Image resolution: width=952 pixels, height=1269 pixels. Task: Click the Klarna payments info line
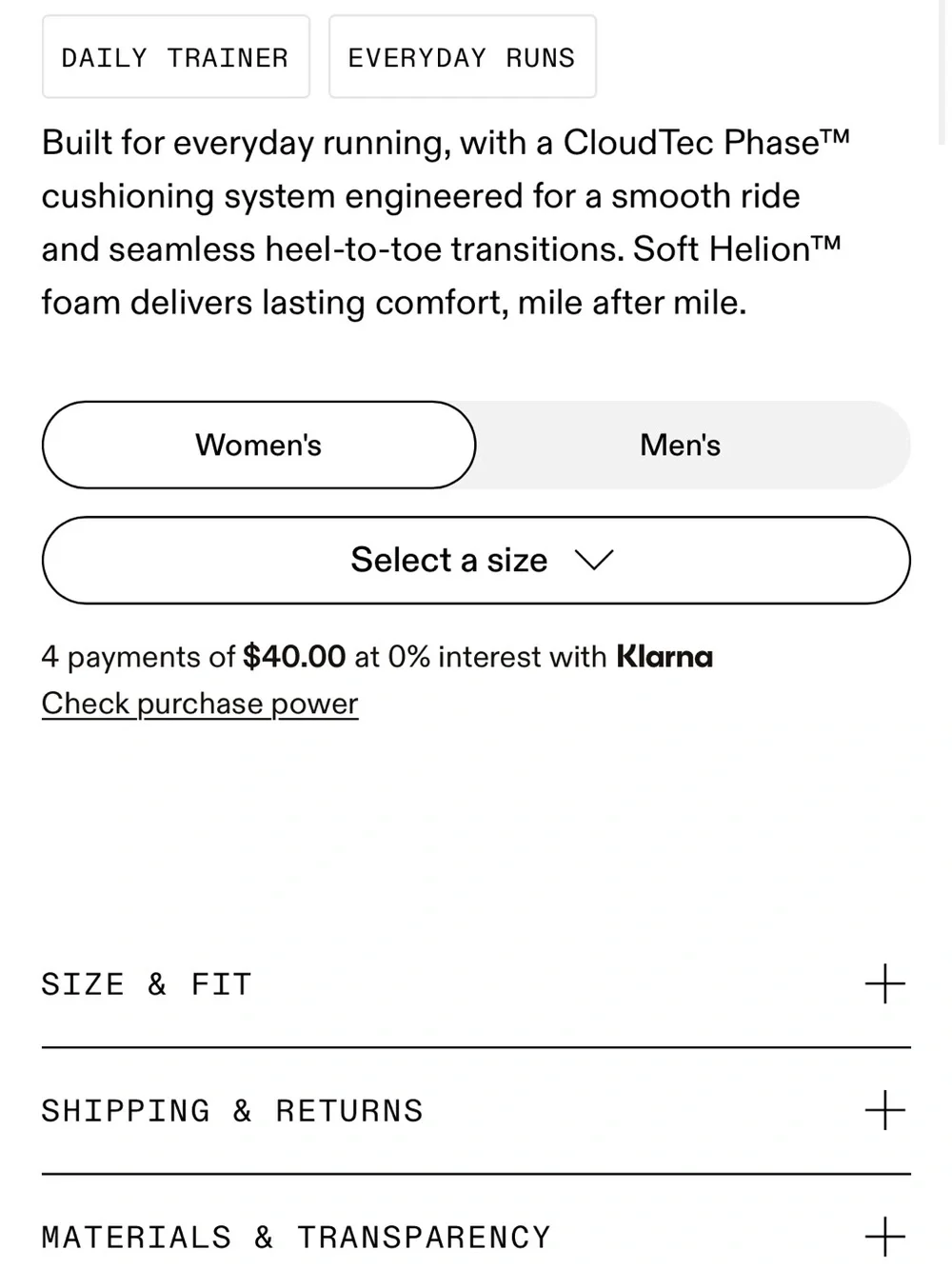click(377, 657)
